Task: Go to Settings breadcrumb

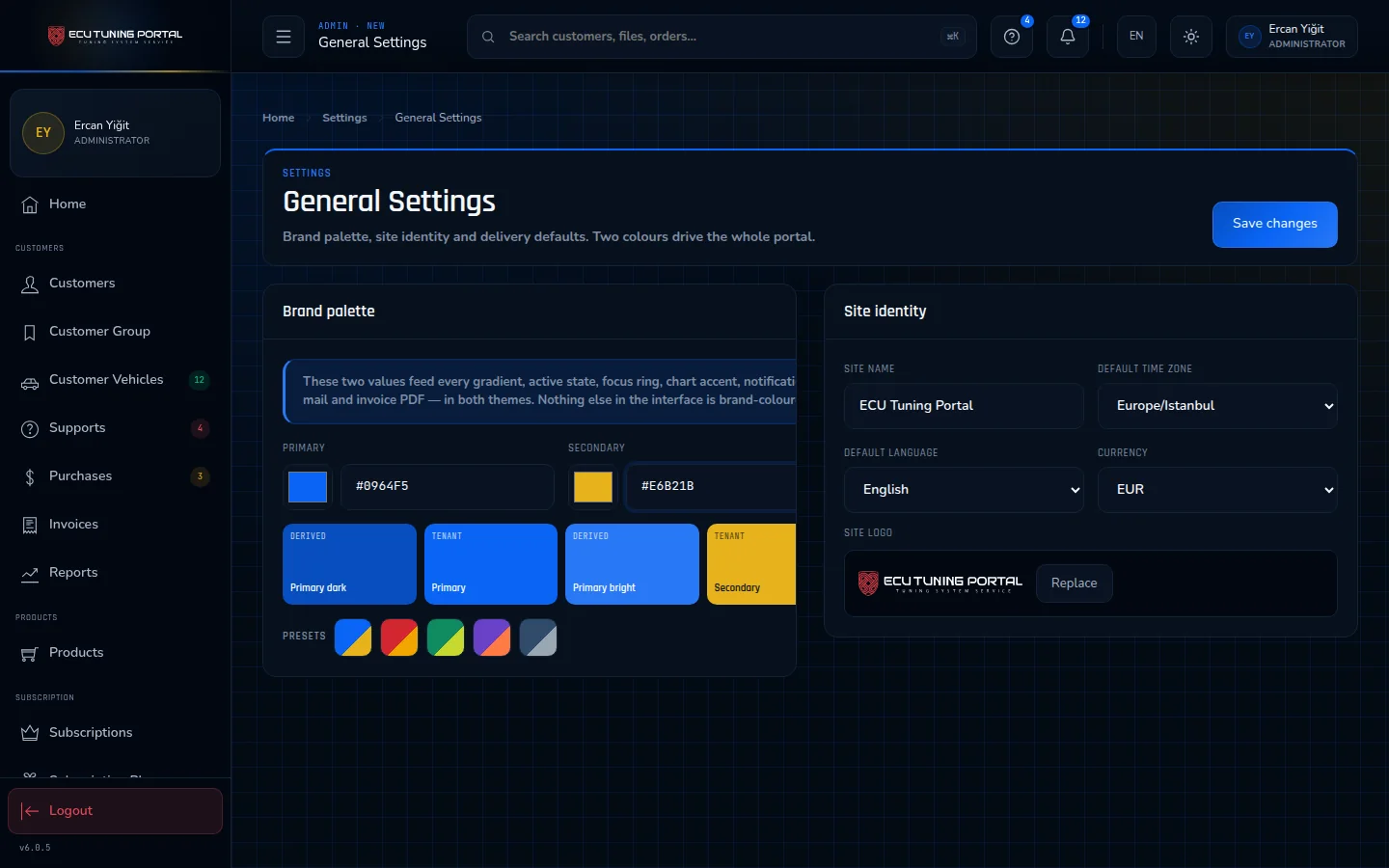Action: [344, 118]
